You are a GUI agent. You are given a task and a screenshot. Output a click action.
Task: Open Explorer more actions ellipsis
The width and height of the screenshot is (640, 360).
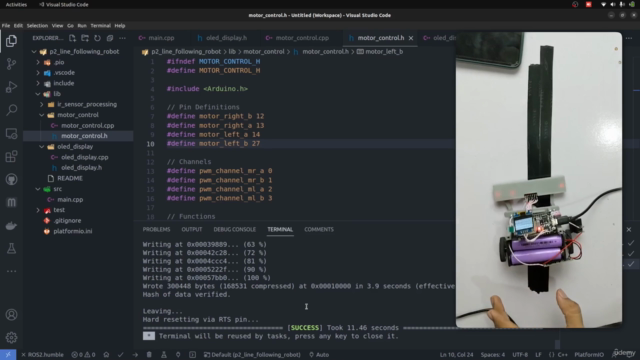[122, 38]
